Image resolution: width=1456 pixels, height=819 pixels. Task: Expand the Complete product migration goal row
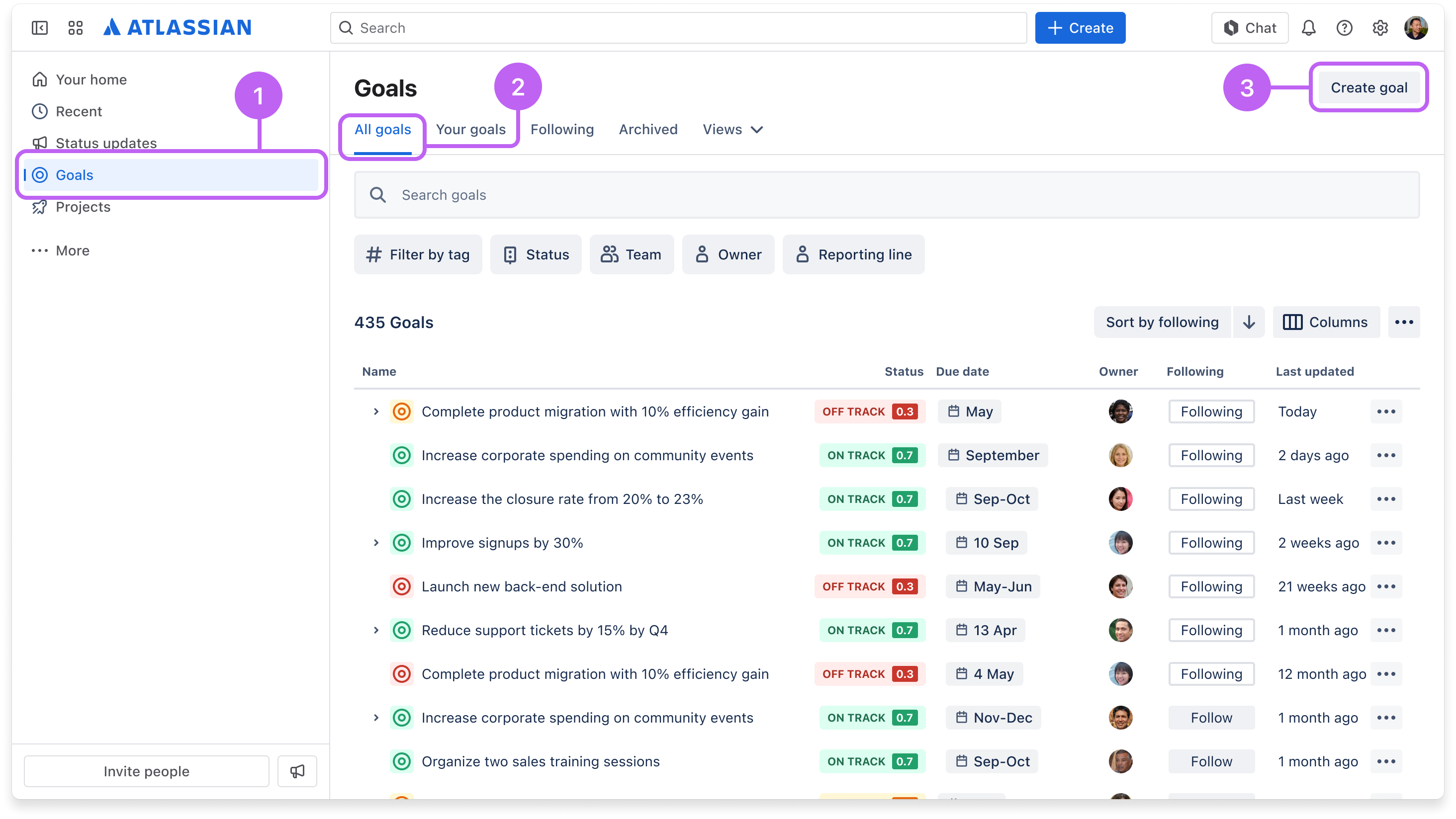pyautogui.click(x=376, y=411)
